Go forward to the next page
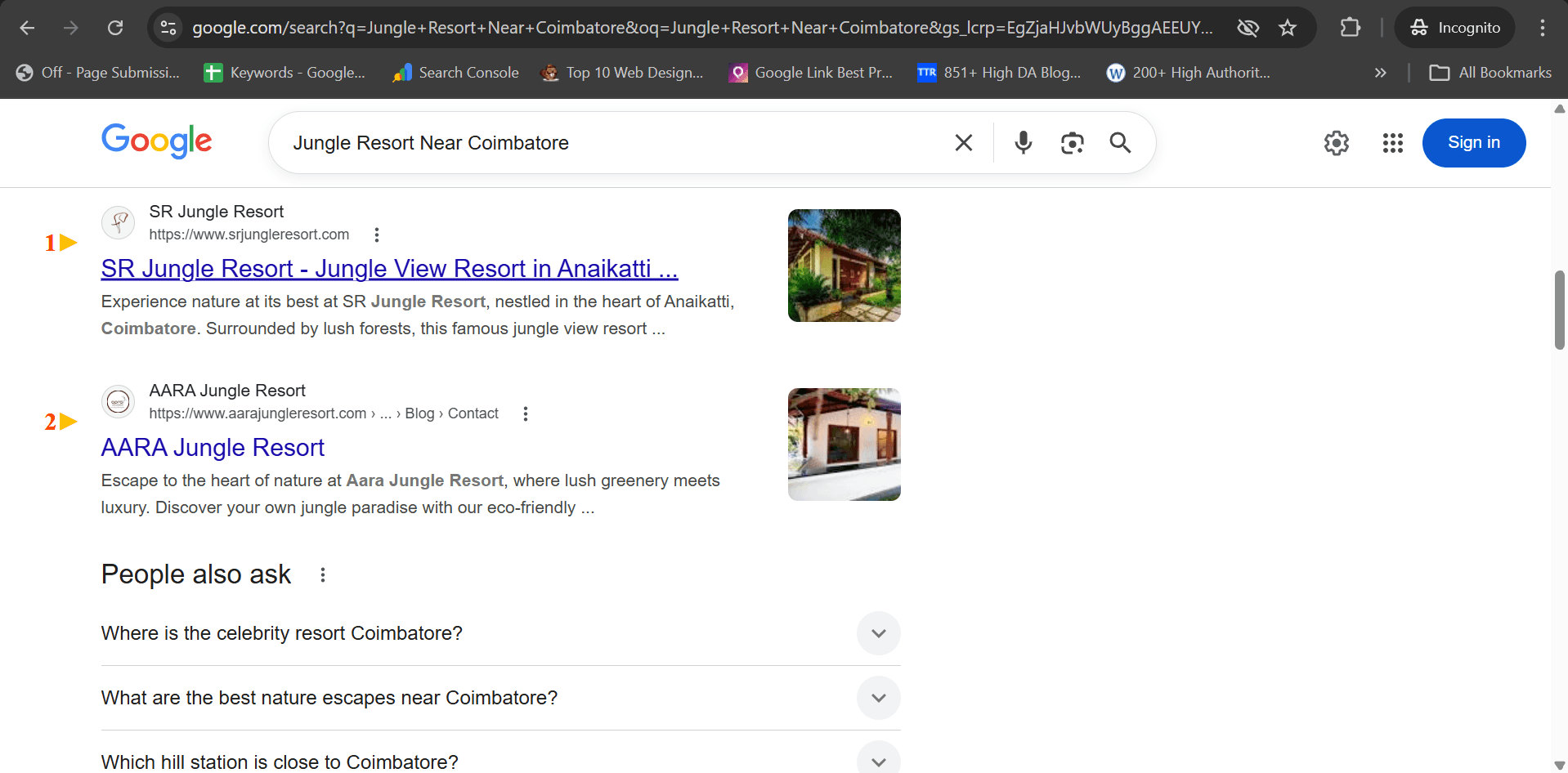Screen dimensions: 1568x773 point(71,28)
